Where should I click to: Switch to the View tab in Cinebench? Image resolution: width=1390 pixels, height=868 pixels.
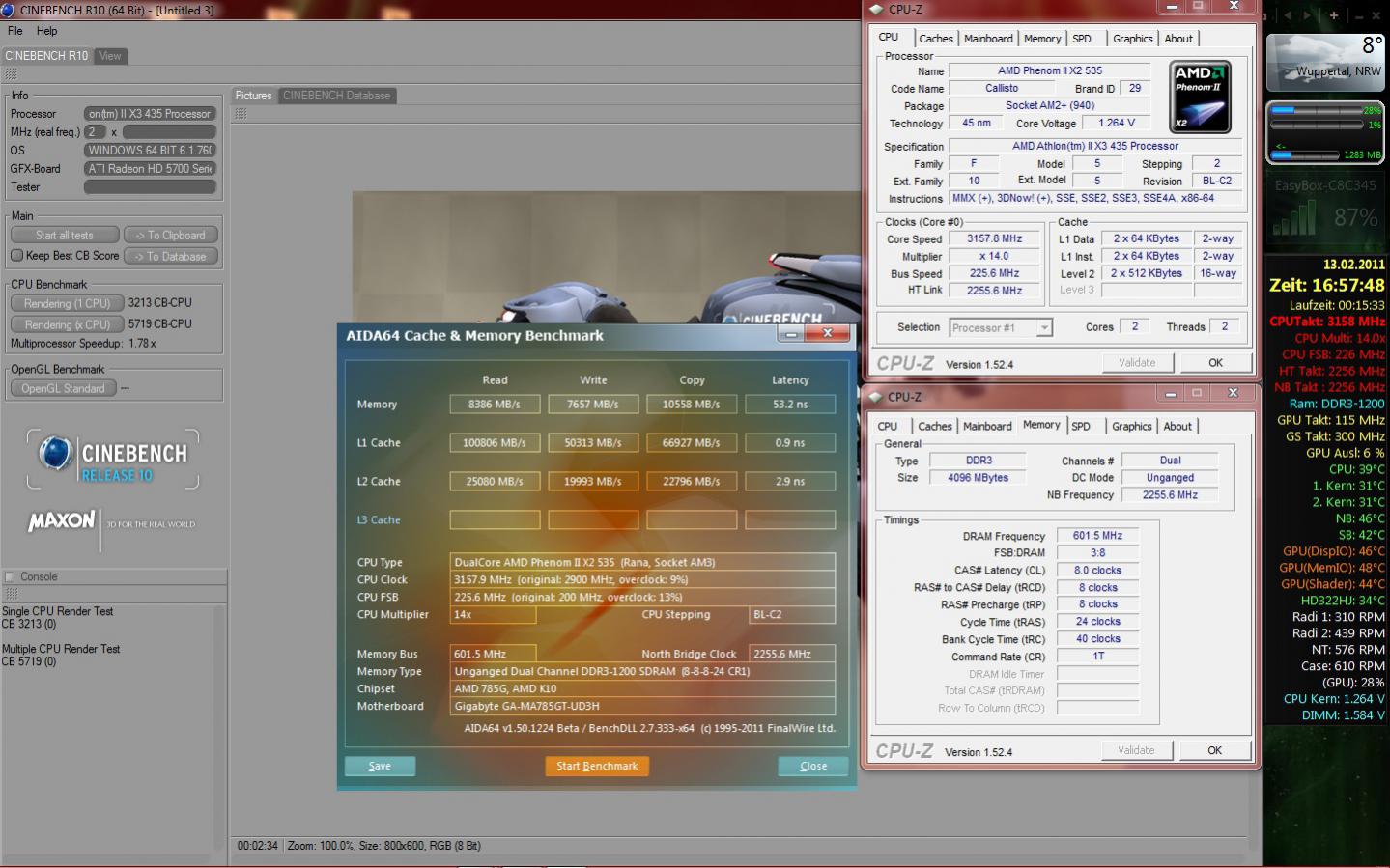(110, 56)
